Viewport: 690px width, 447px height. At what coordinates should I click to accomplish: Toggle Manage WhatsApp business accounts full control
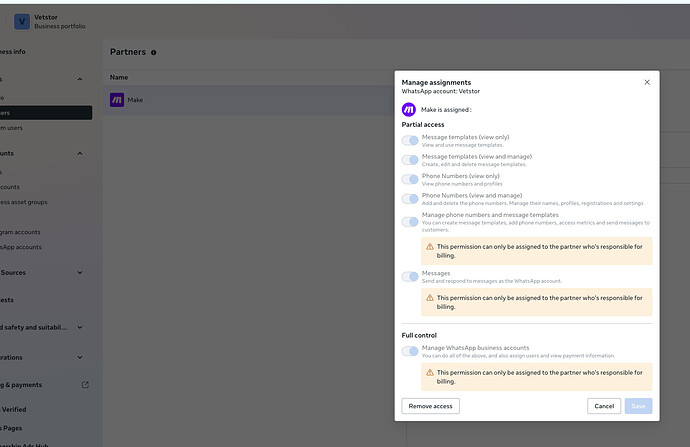[410, 351]
